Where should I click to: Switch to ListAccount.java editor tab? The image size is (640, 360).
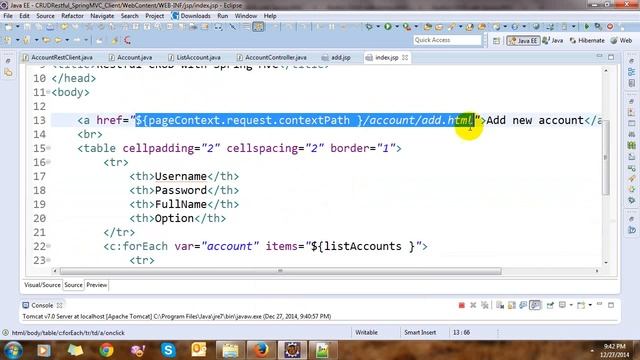[x=194, y=58]
